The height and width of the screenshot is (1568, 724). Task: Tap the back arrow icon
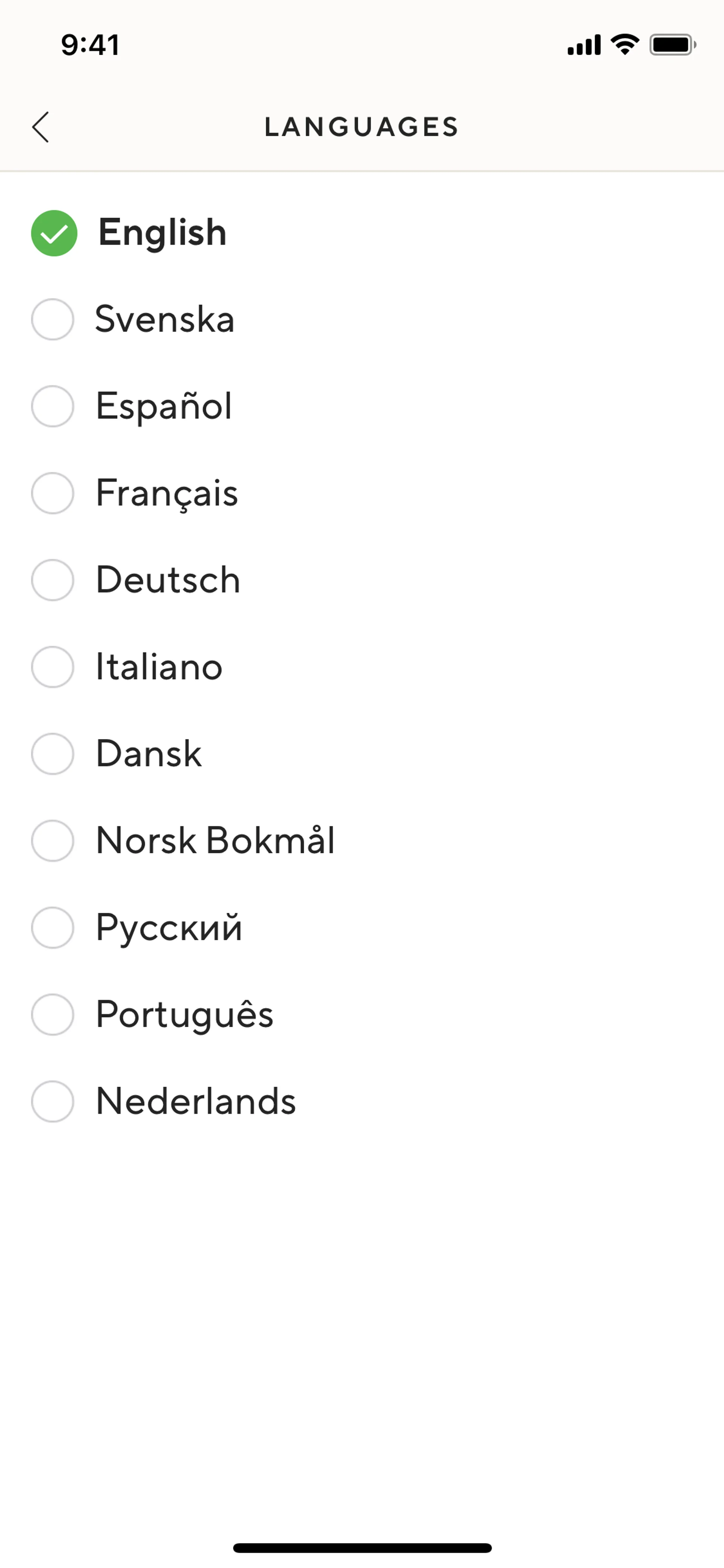coord(41,127)
